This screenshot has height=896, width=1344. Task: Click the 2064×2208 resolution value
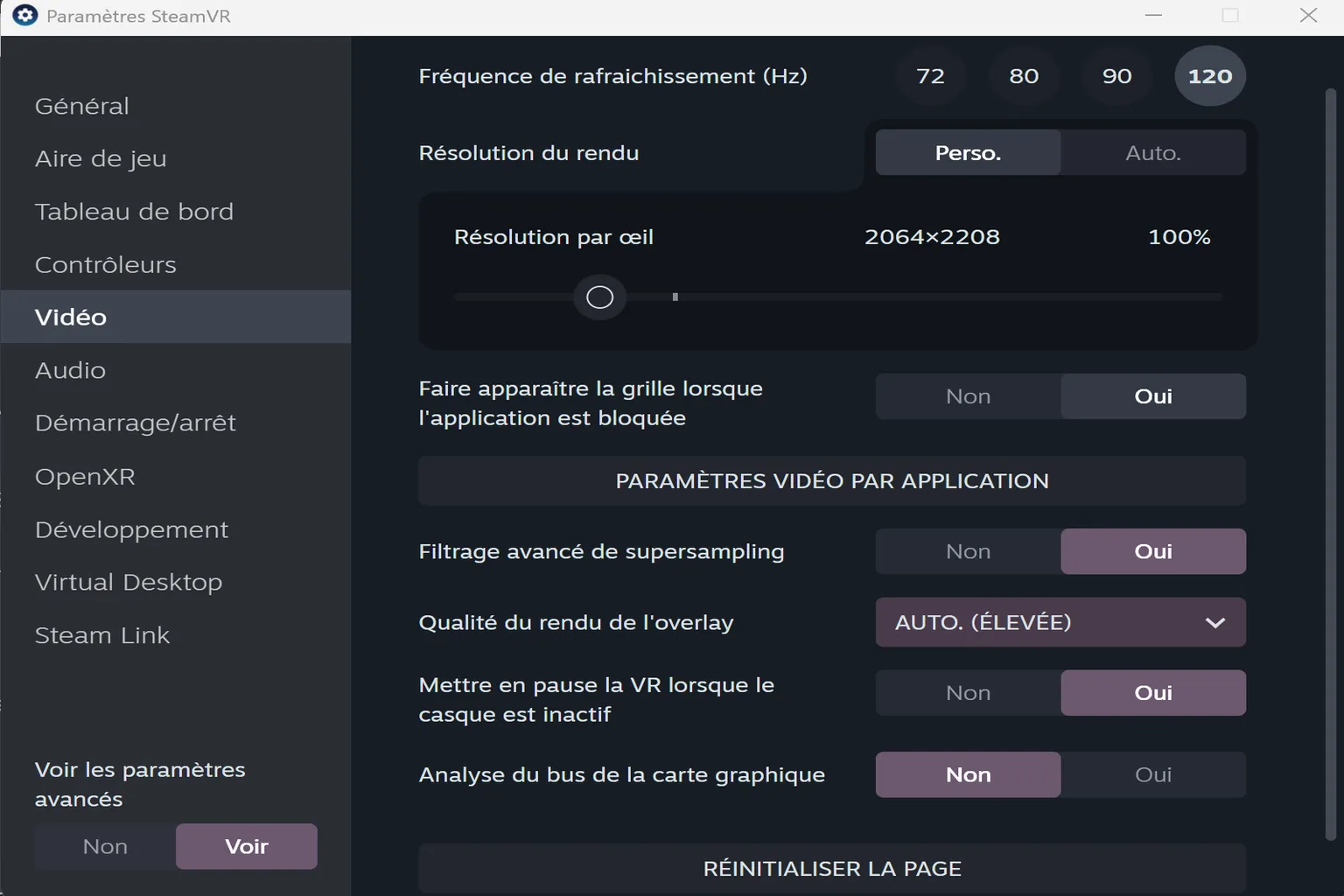[932, 237]
